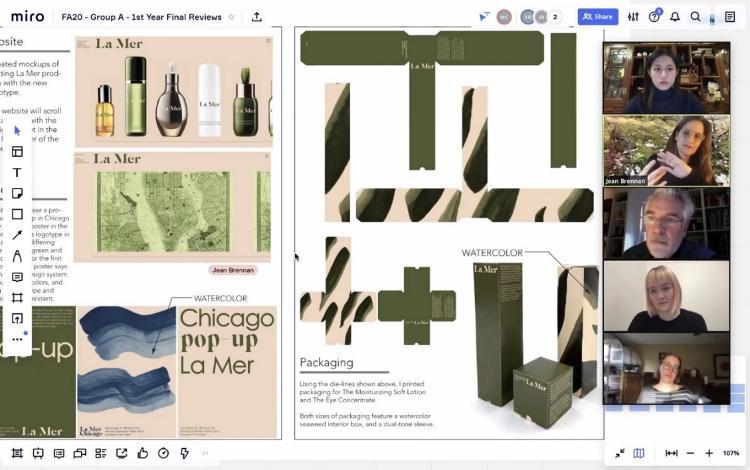Select the Sticky note tool
The width and height of the screenshot is (750, 470).
click(x=17, y=193)
